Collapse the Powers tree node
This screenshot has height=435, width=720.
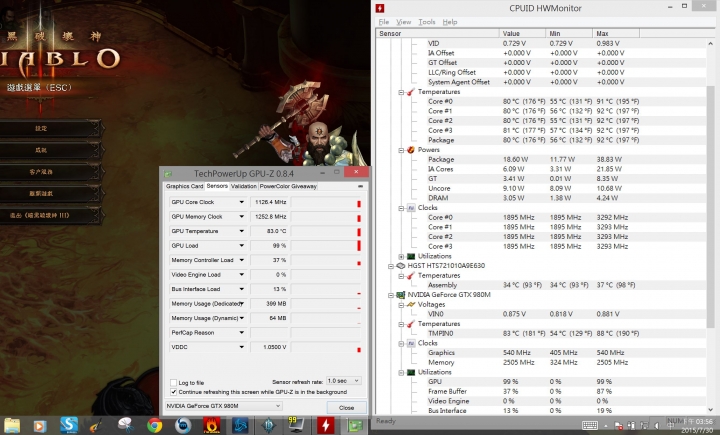(x=401, y=150)
